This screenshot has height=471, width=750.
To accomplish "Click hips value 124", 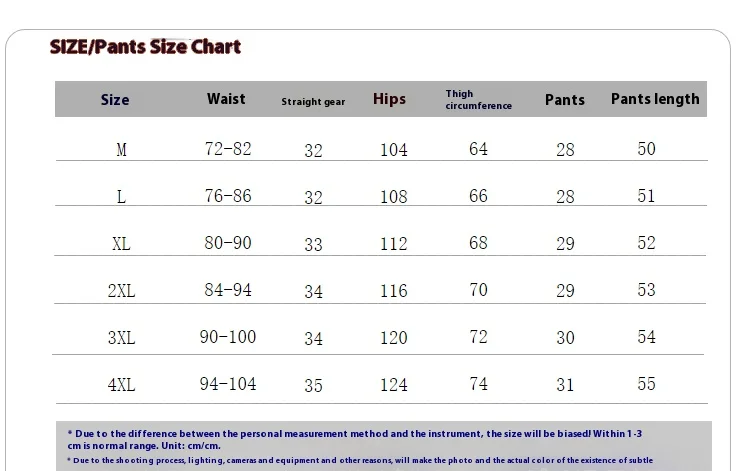I will [394, 385].
